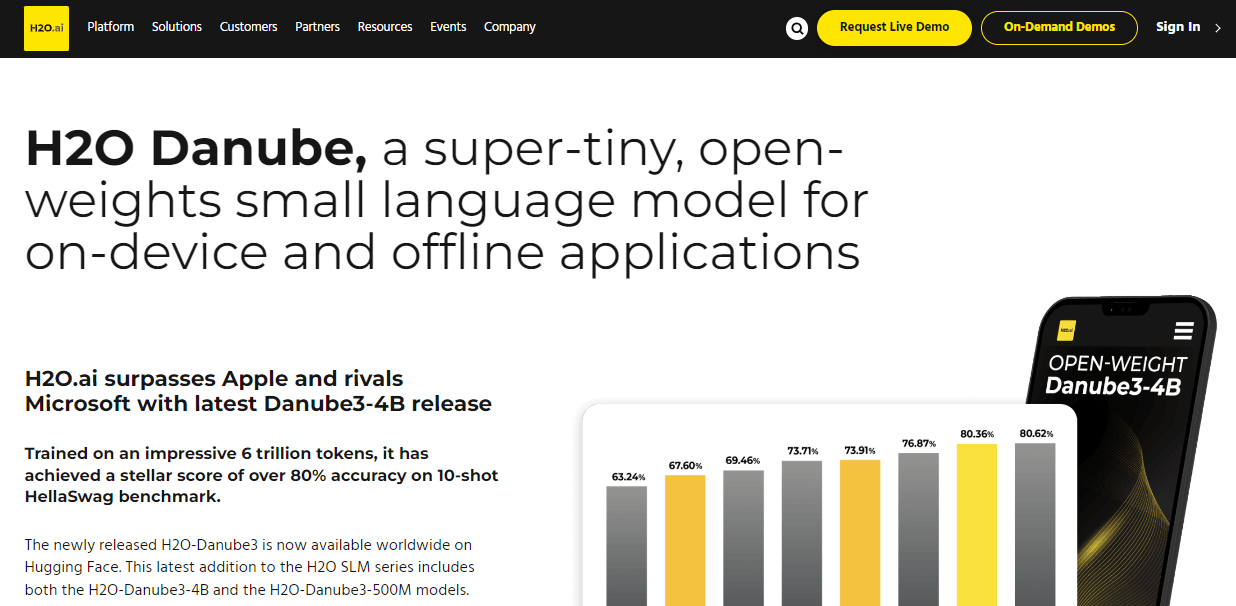Expand the Resources dropdown menu
The height and width of the screenshot is (606, 1236).
click(x=385, y=27)
